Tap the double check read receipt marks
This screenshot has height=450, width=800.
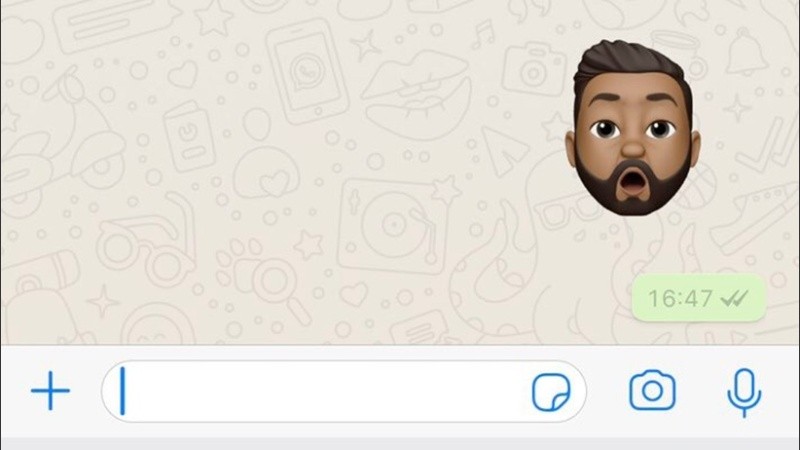point(734,298)
